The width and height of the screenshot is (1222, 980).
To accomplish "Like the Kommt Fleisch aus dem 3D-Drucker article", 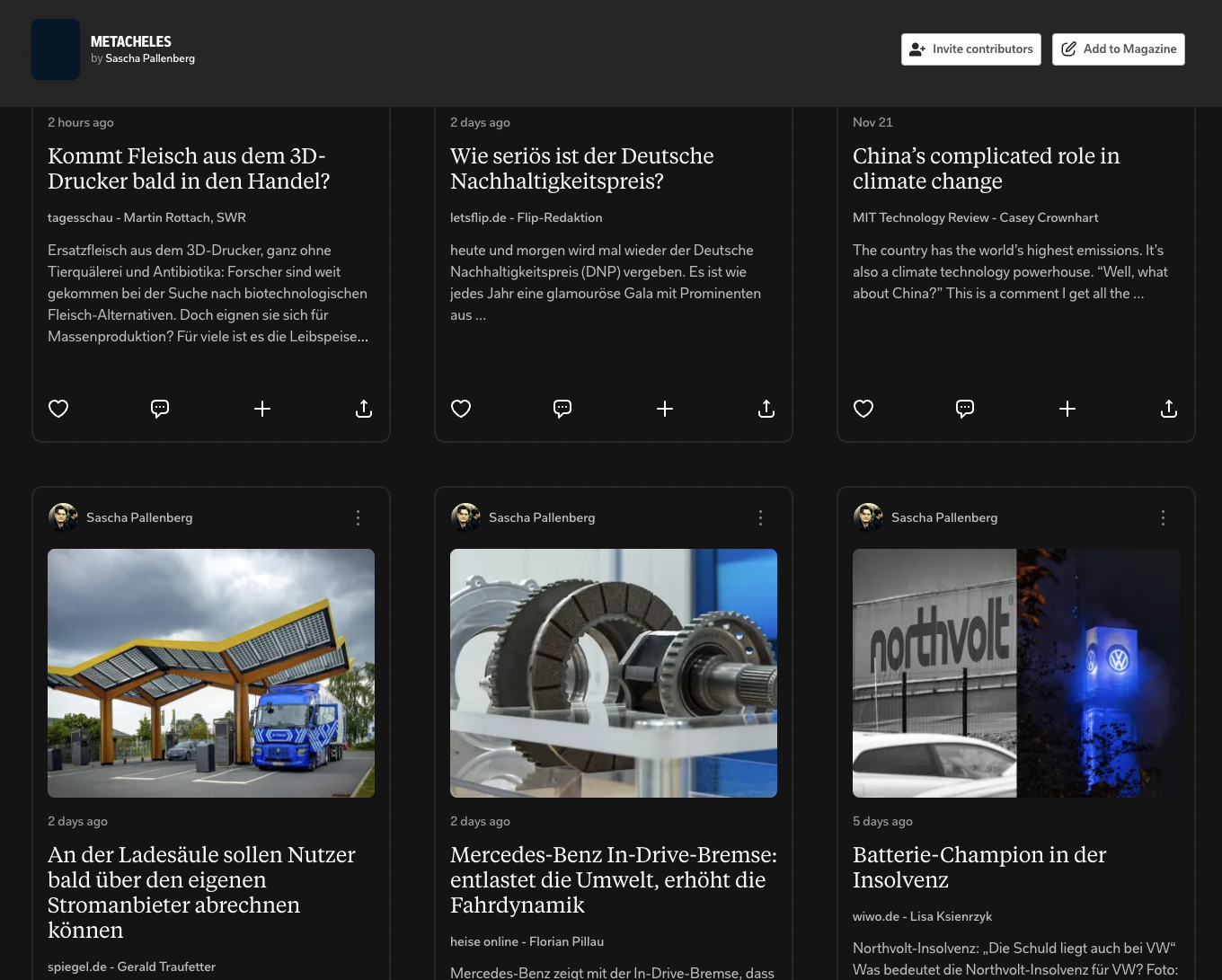I will tap(58, 409).
